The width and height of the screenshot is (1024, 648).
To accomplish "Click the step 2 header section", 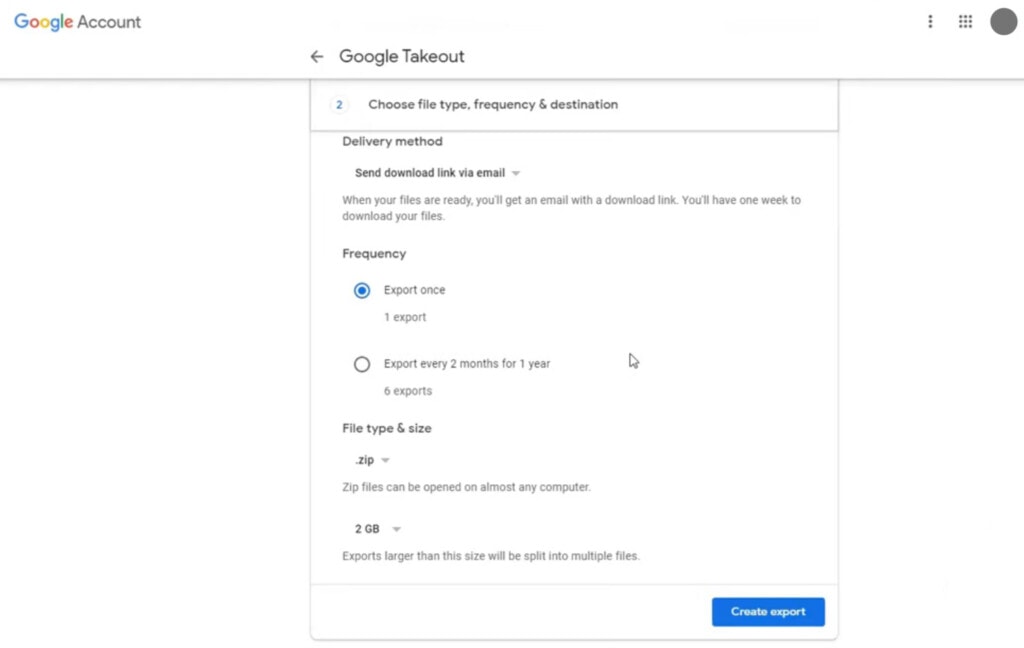I will (574, 105).
